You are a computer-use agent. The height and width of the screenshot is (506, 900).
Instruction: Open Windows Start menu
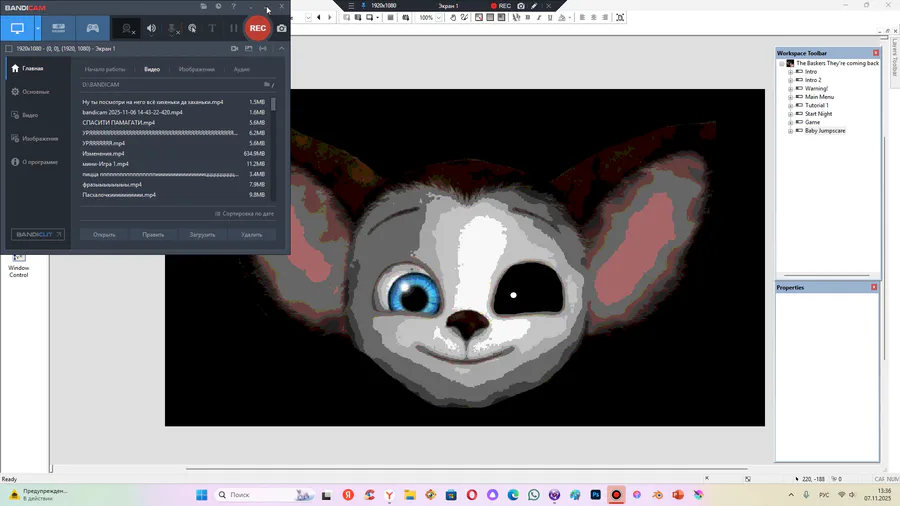pos(201,495)
